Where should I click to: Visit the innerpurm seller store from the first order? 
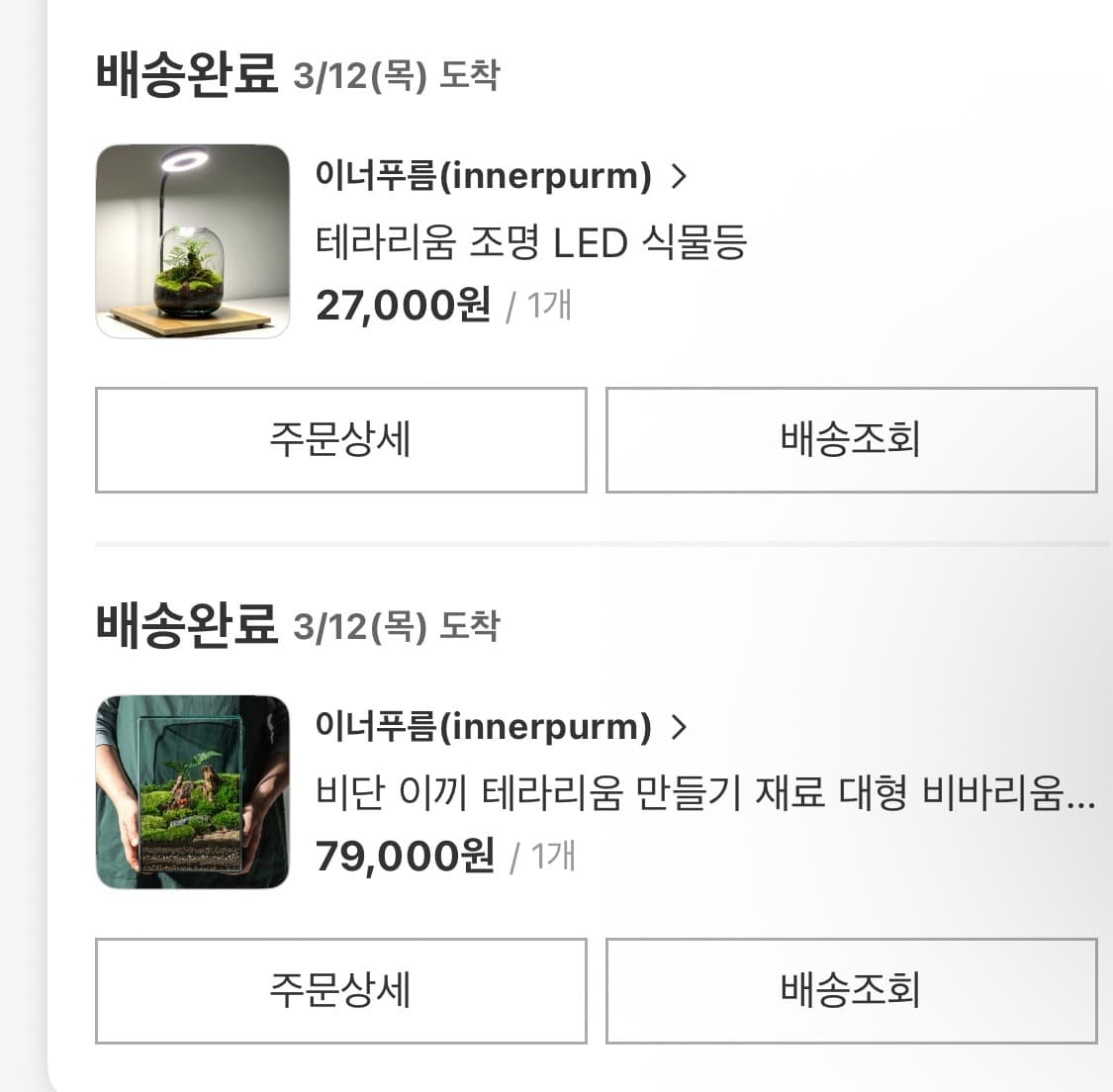482,175
